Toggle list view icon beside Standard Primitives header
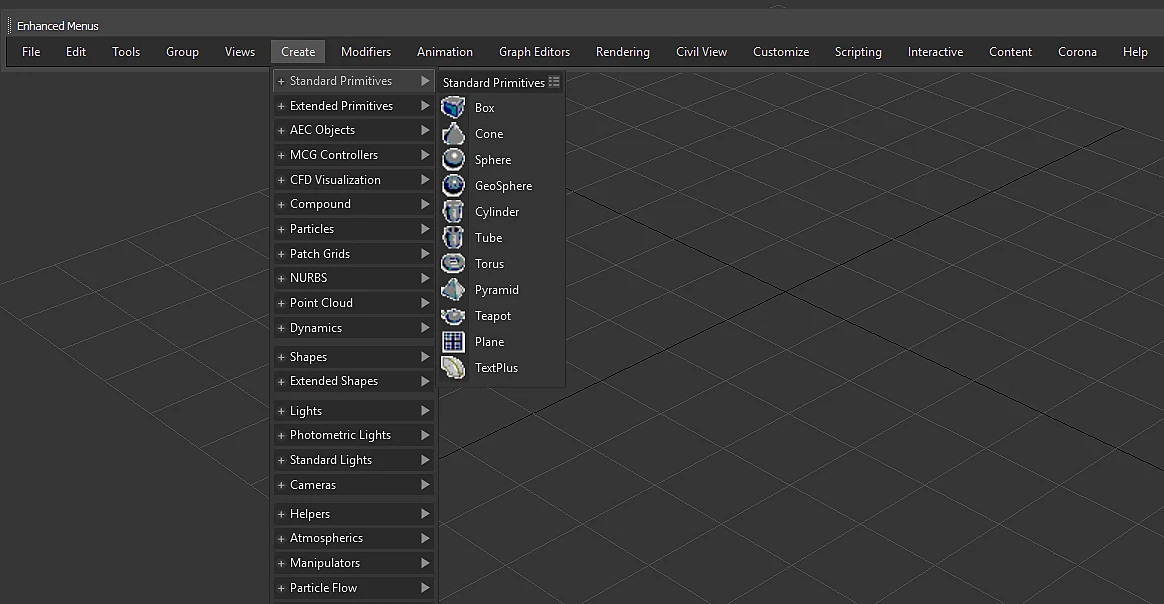1164x604 pixels. coord(554,82)
